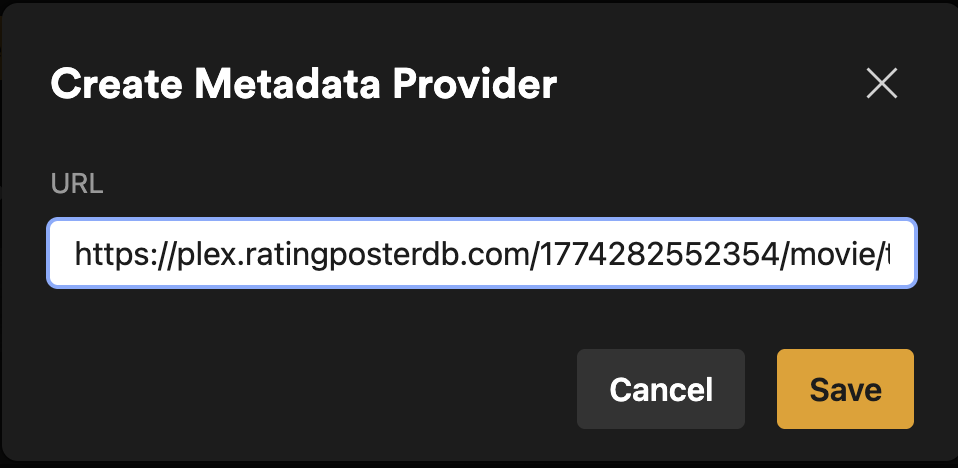The height and width of the screenshot is (468, 958).
Task: Save the new metadata provider
Action: coord(845,389)
